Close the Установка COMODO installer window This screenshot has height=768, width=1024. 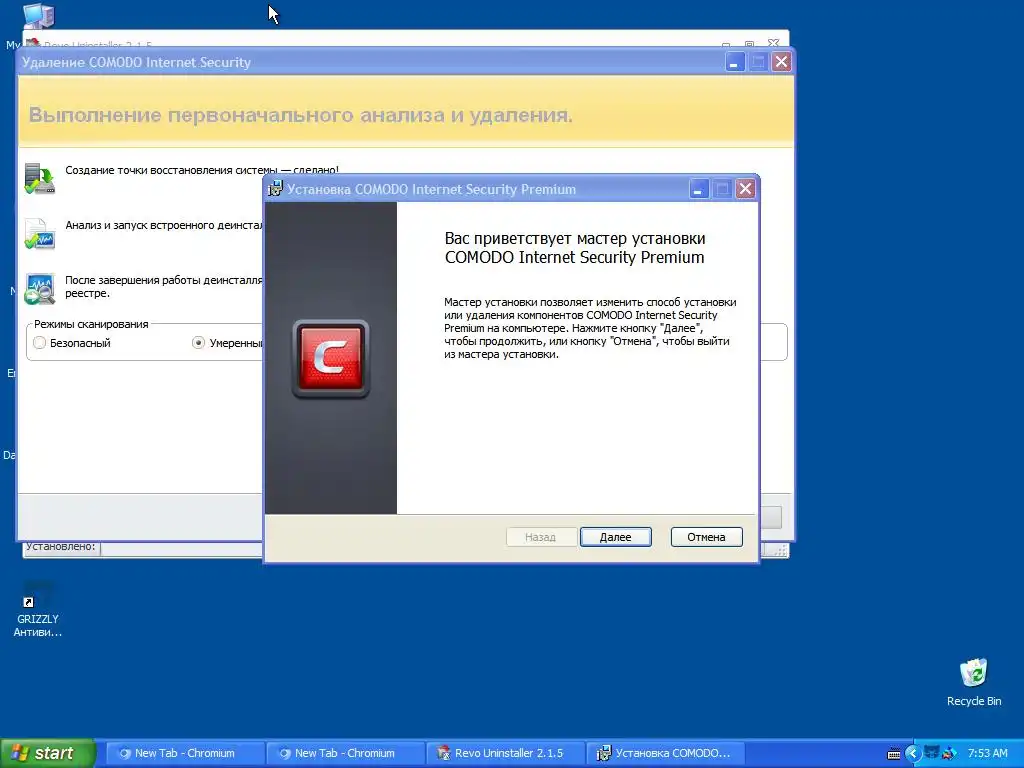pos(745,189)
